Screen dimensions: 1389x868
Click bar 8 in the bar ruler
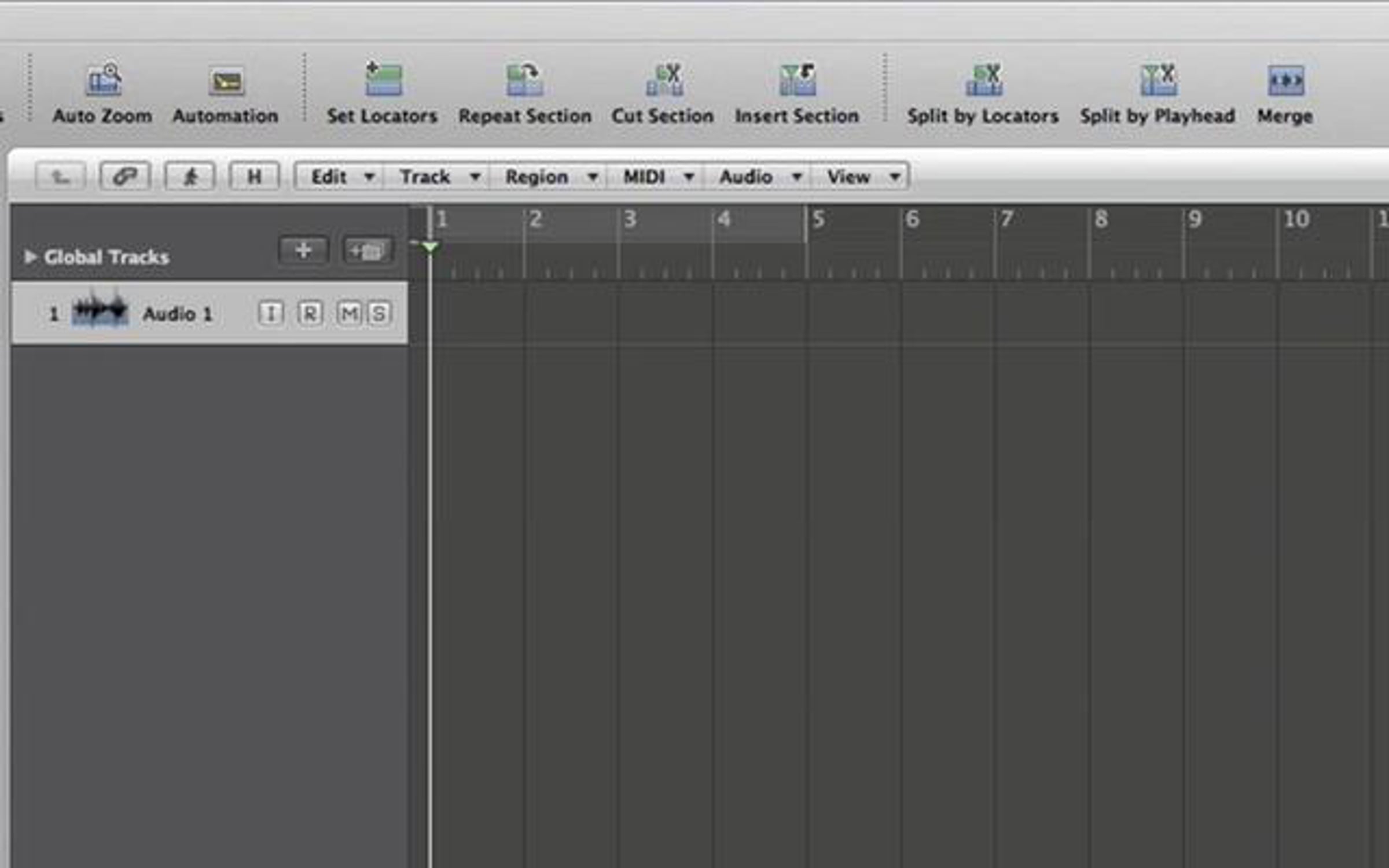(x=1101, y=219)
